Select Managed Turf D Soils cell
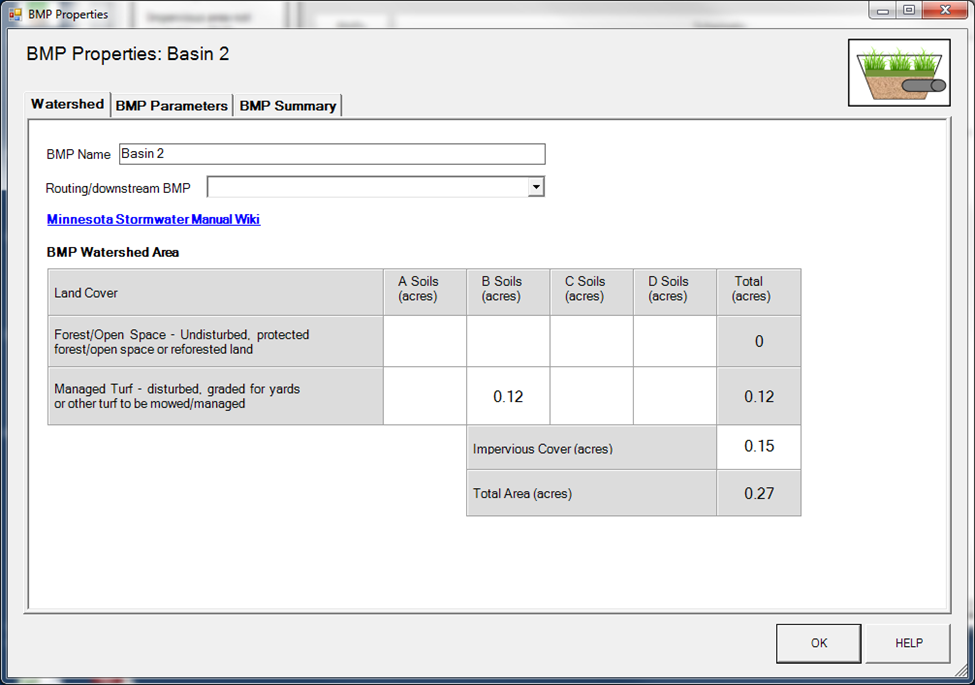975x685 pixels. pos(674,396)
